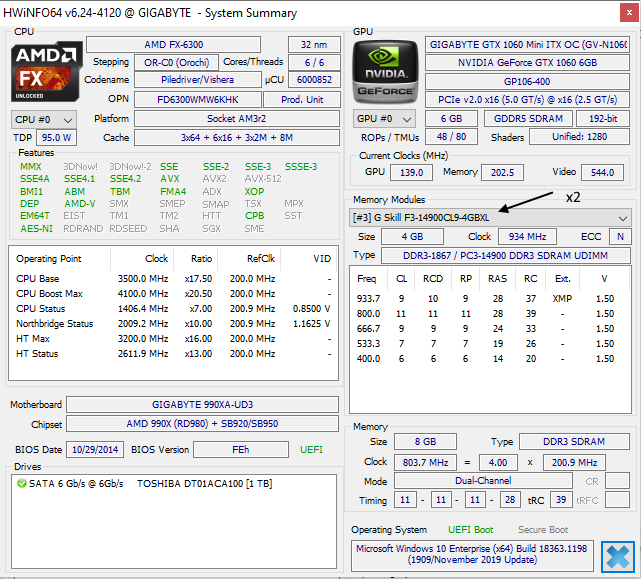
Task: Click the AVX feature flag
Action: point(170,179)
